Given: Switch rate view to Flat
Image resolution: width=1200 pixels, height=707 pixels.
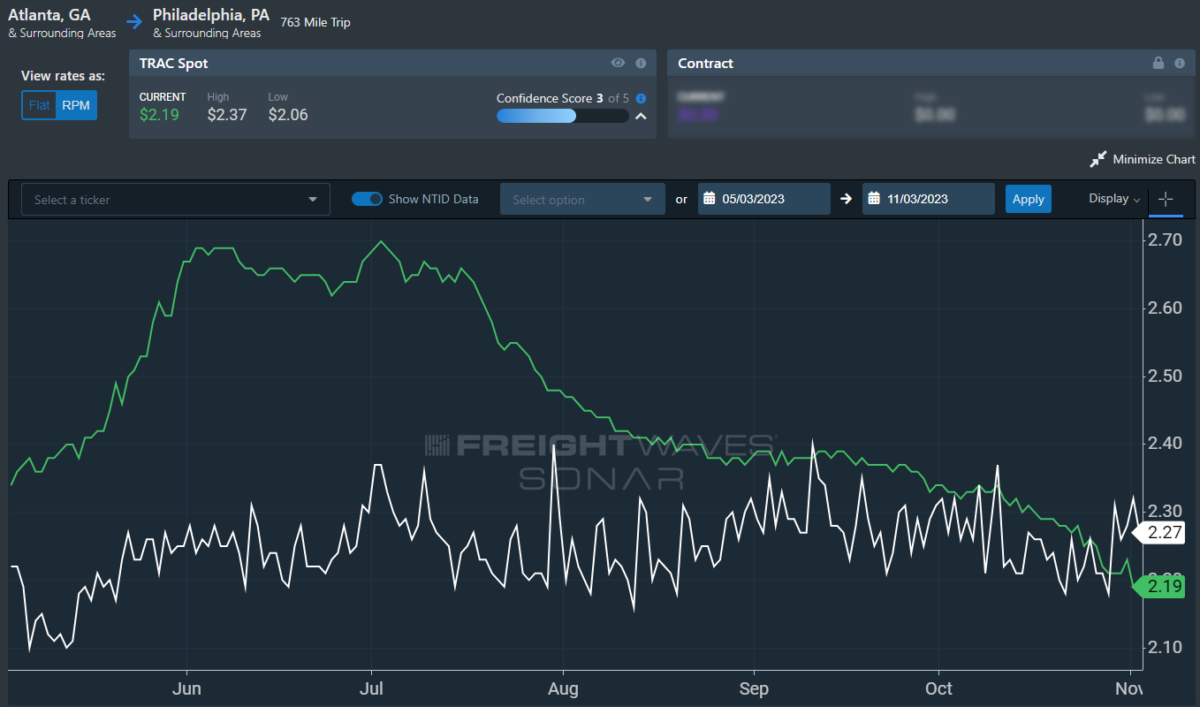Looking at the screenshot, I should [x=39, y=105].
